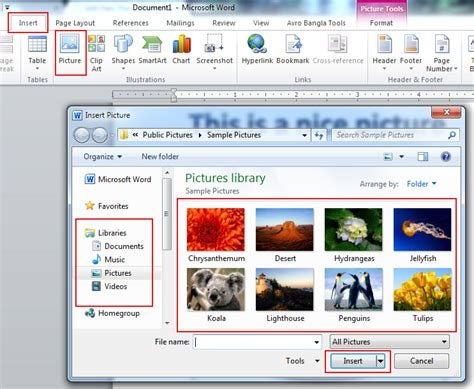Select the Pictures library
The height and width of the screenshot is (389, 474).
(112, 273)
